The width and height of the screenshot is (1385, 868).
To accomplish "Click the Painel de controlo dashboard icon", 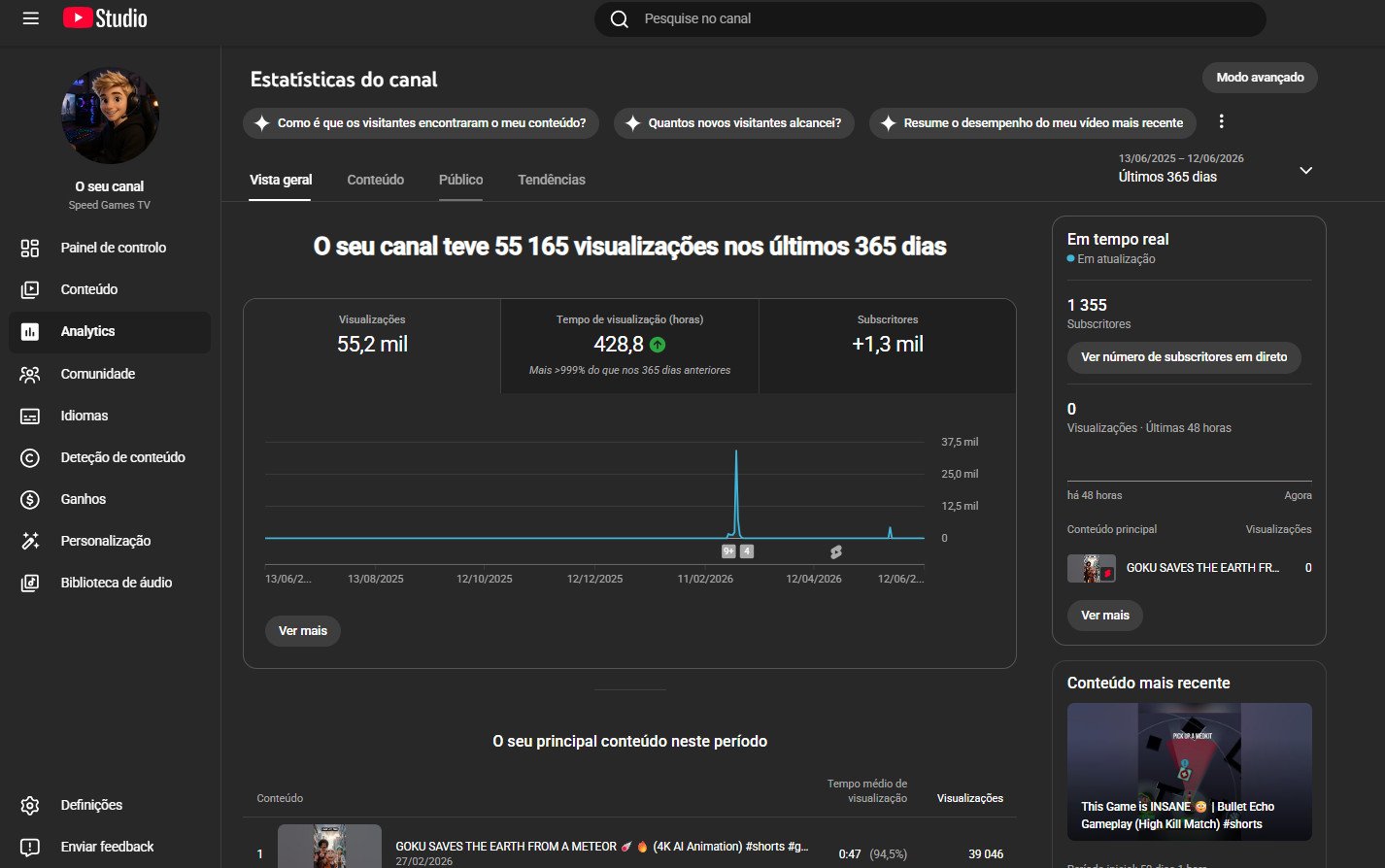I will [30, 248].
